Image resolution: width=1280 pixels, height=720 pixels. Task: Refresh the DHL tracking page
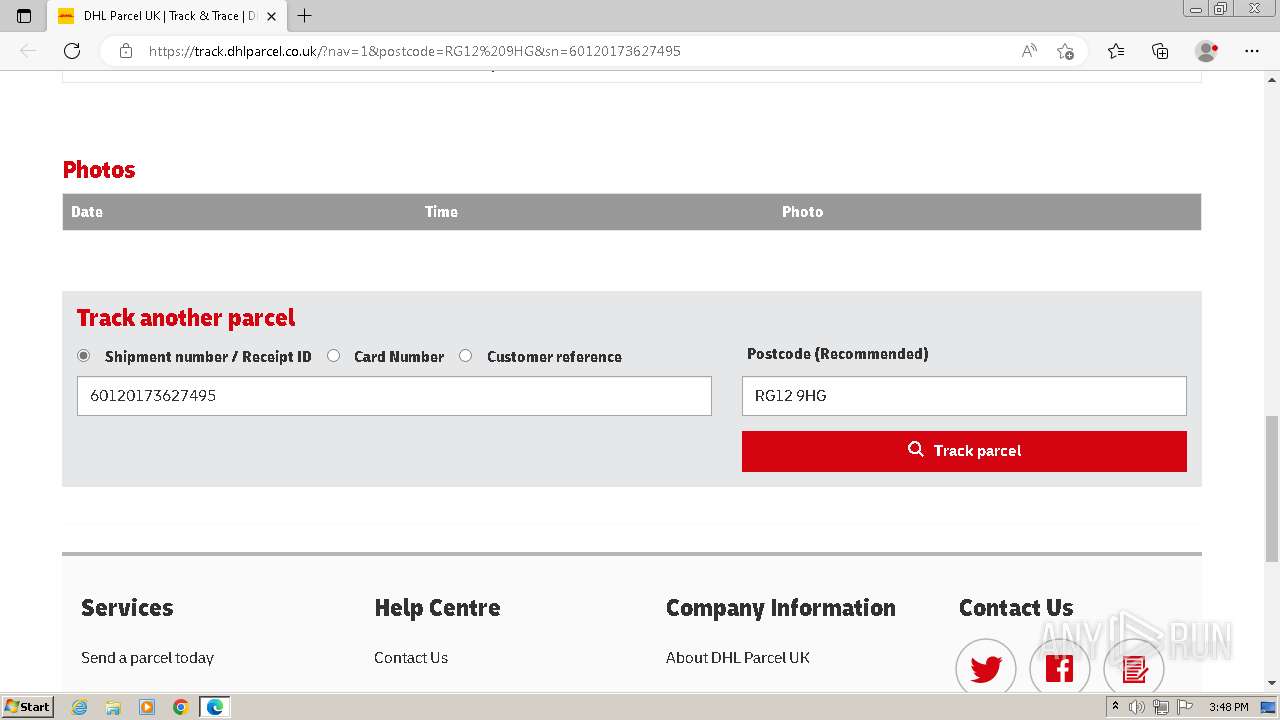72,51
